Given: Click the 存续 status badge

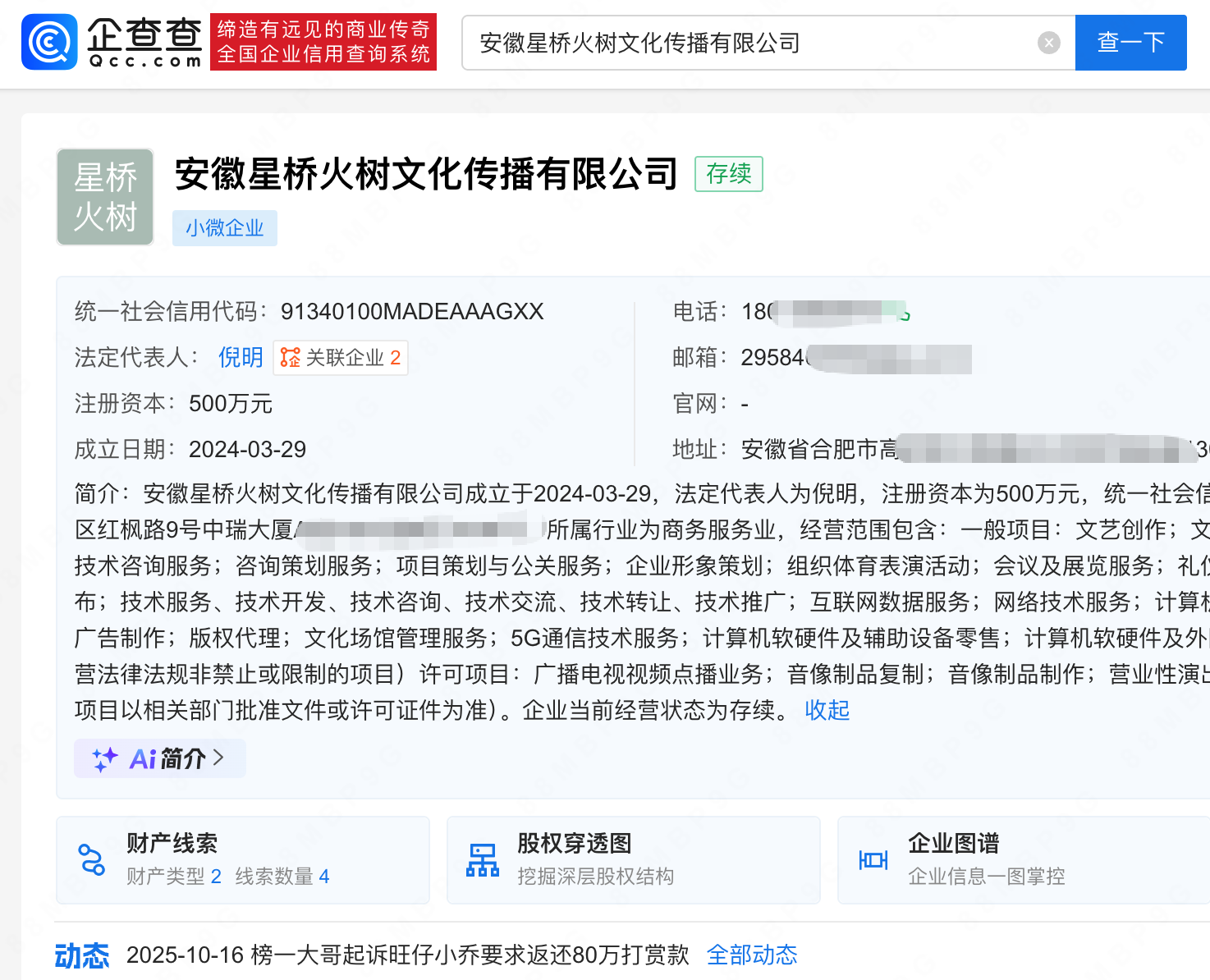Looking at the screenshot, I should (728, 174).
